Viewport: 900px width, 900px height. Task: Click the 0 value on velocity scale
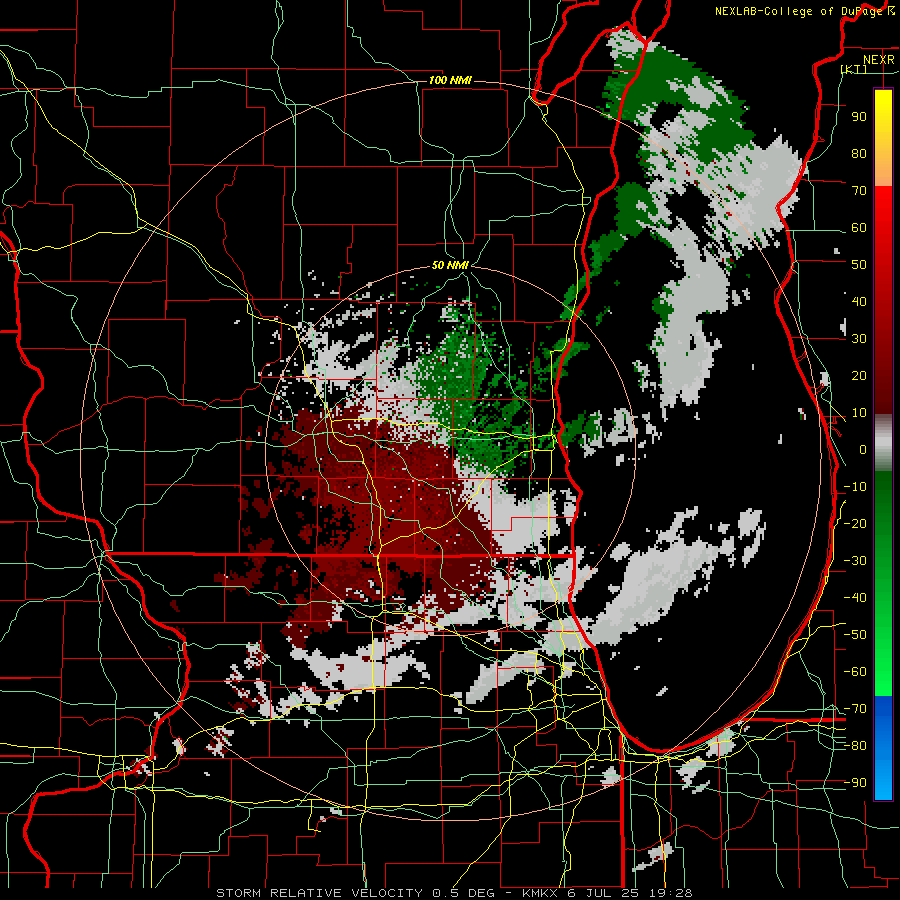coord(863,450)
